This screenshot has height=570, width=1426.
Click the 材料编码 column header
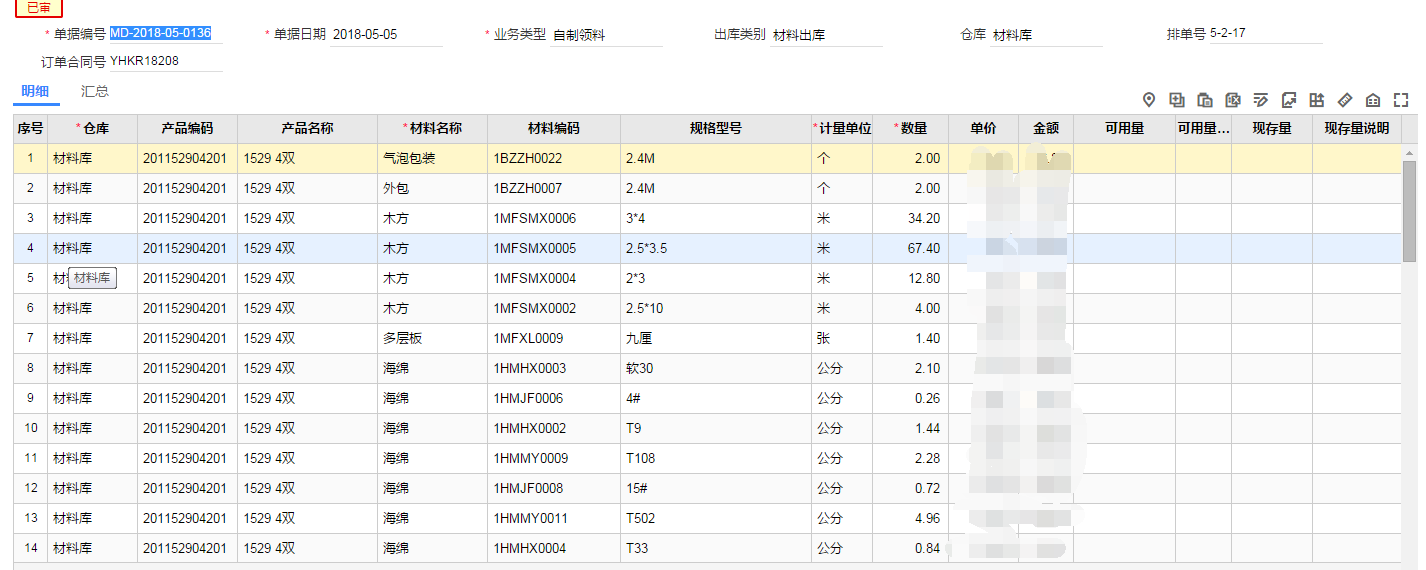click(553, 129)
